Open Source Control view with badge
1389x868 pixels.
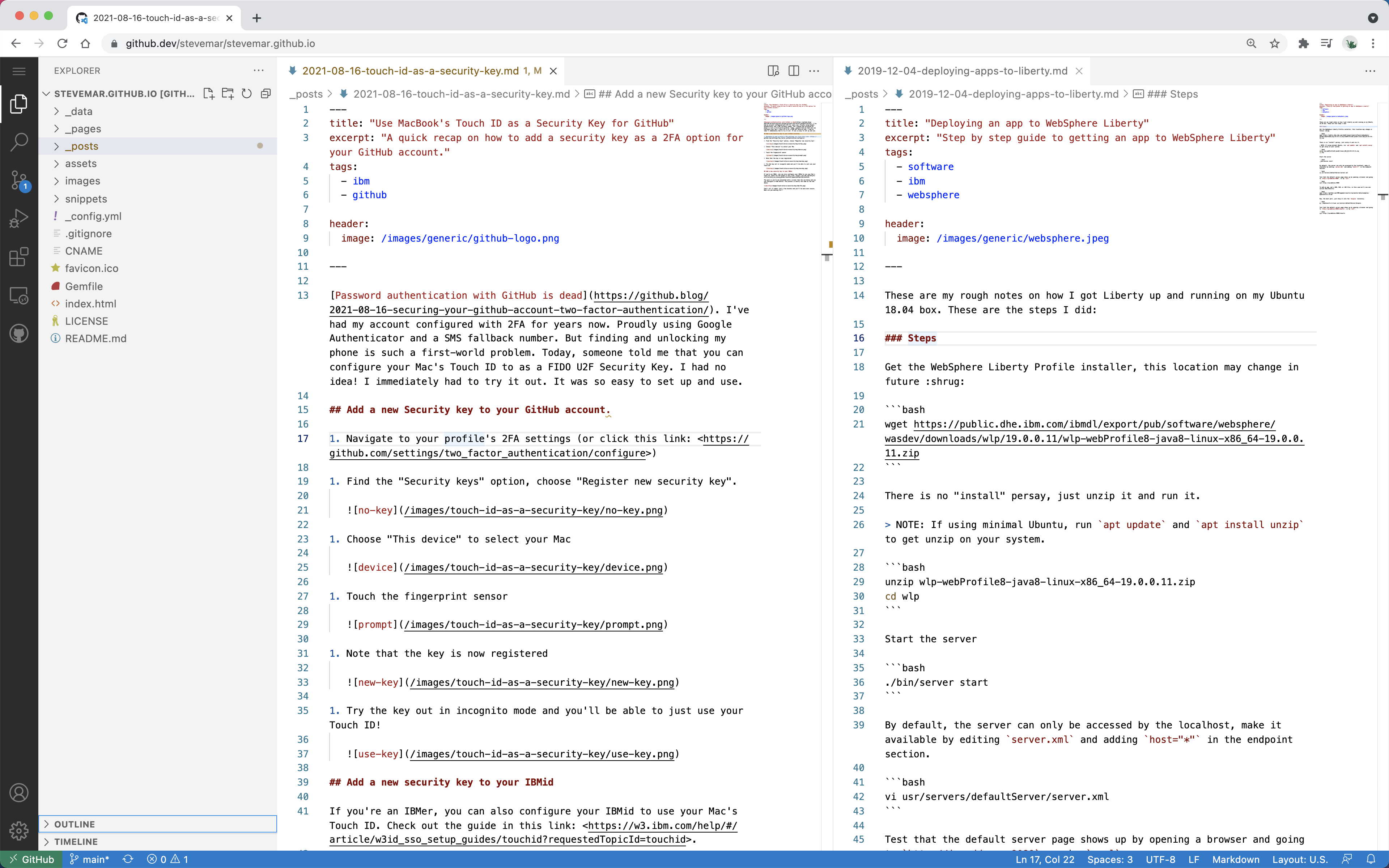(19, 180)
